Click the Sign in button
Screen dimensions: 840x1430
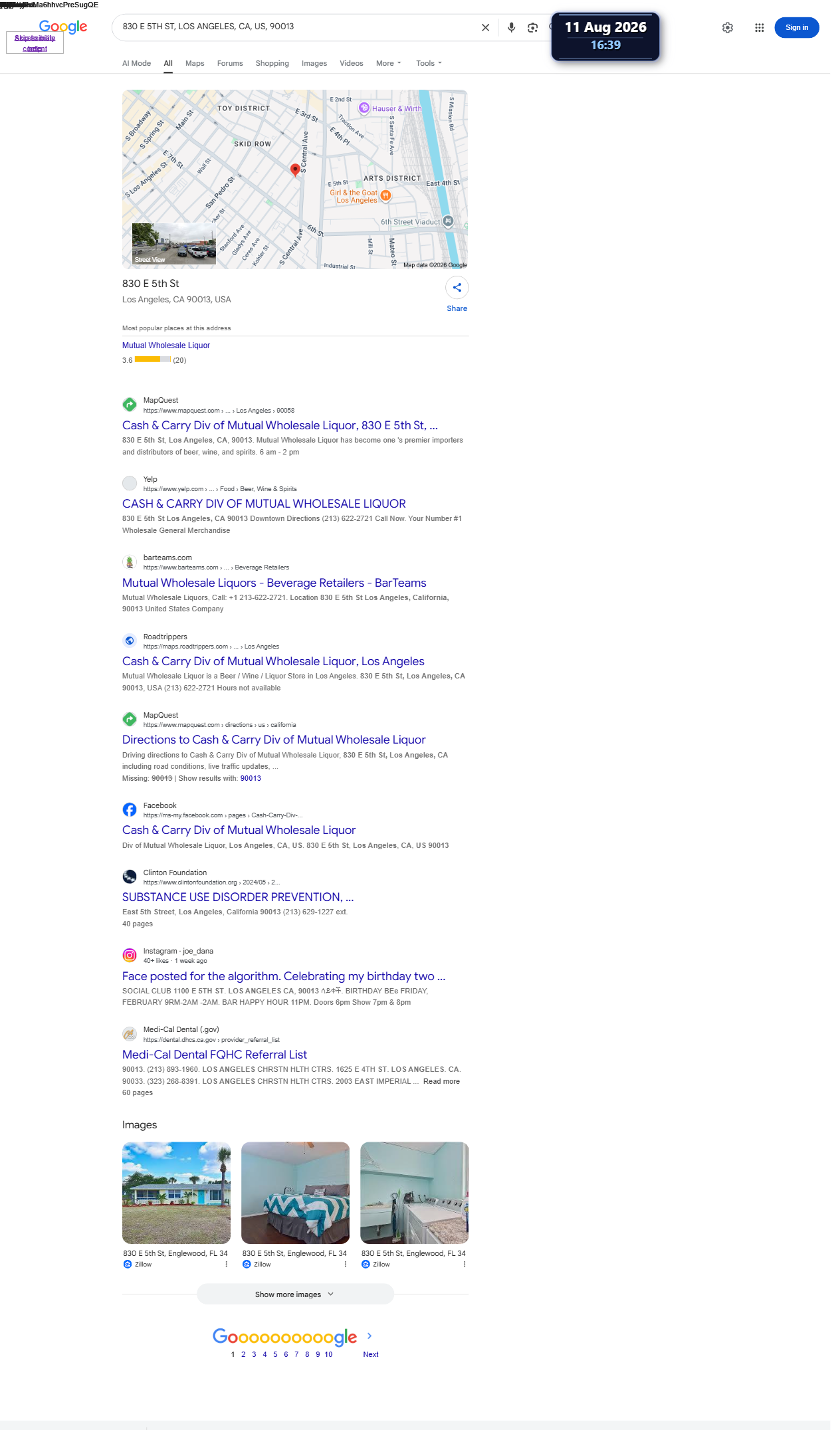(797, 27)
